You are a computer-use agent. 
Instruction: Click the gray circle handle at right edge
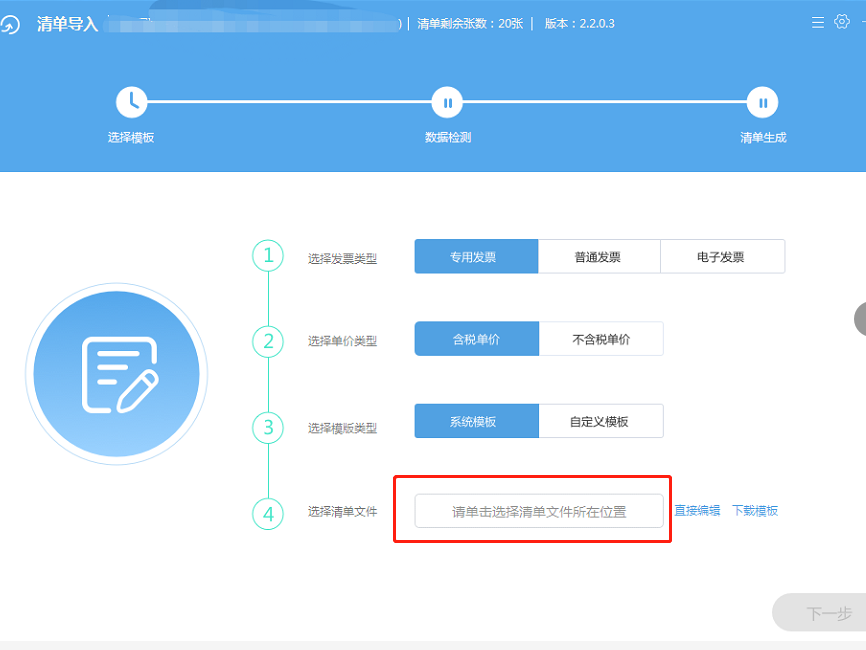point(860,318)
